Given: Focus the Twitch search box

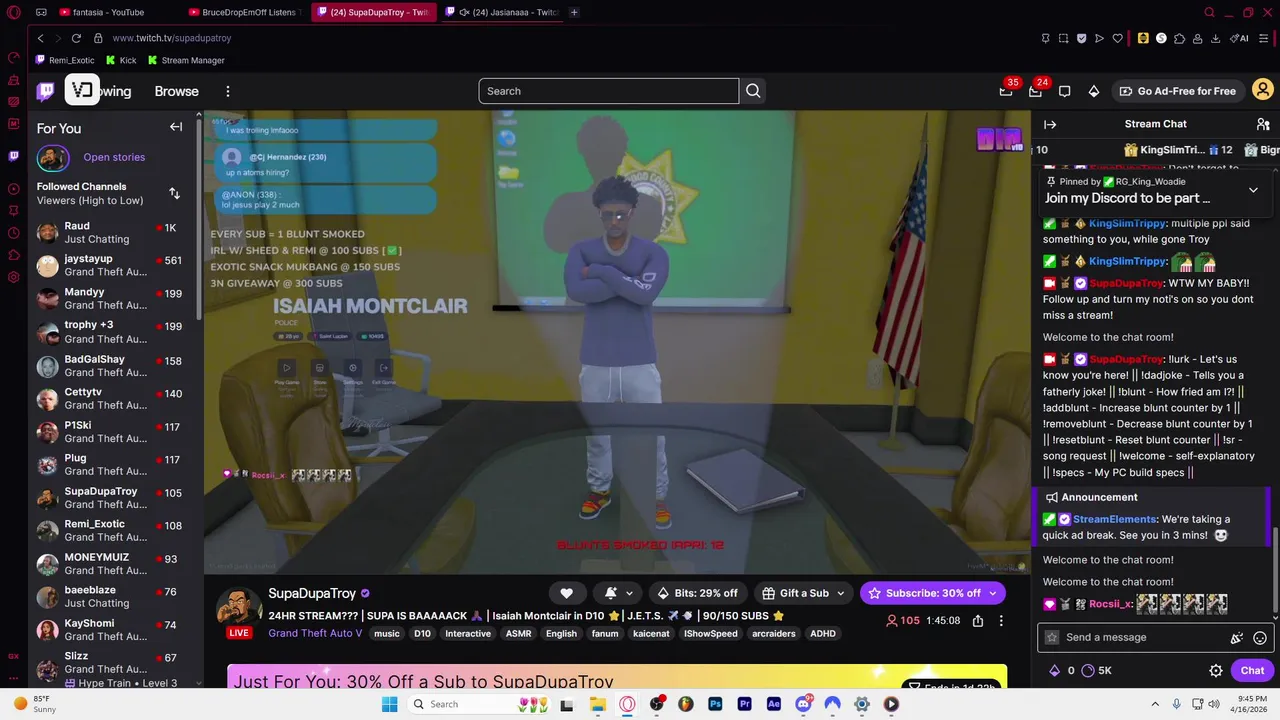Looking at the screenshot, I should [608, 91].
